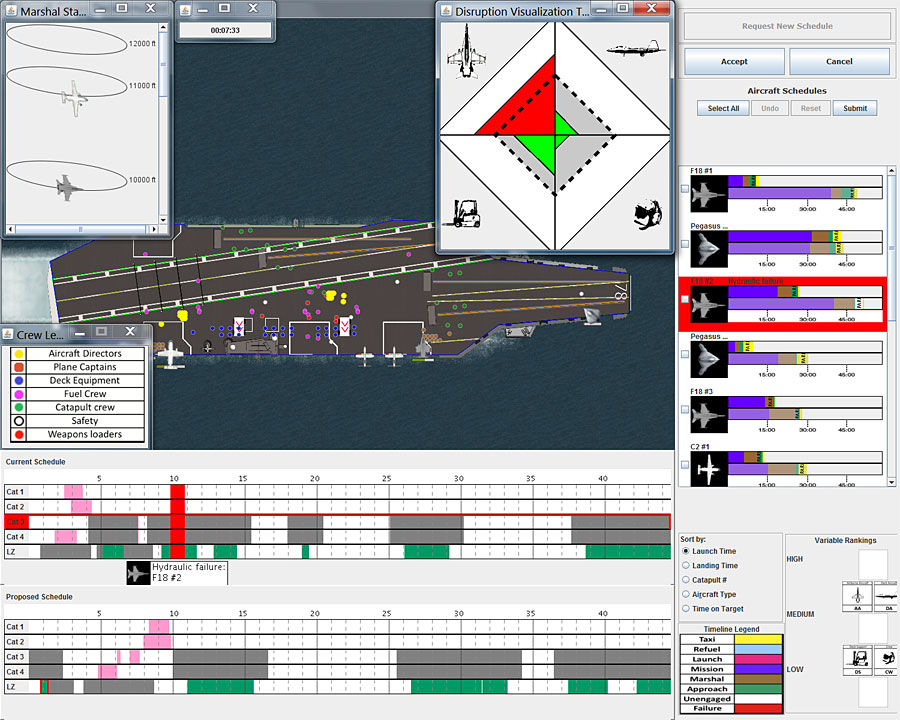Screen dimensions: 900x720
Task: Choose the Catapult # sort option
Action: (x=685, y=580)
